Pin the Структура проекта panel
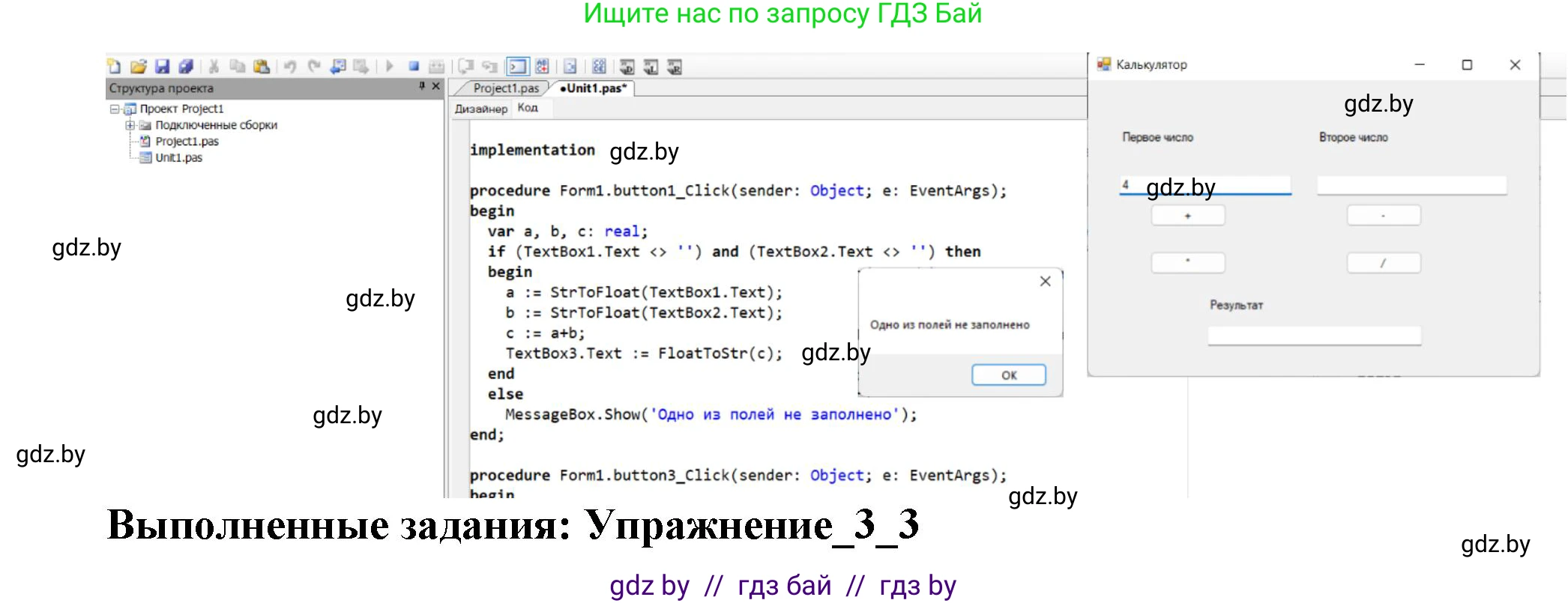 point(422,87)
